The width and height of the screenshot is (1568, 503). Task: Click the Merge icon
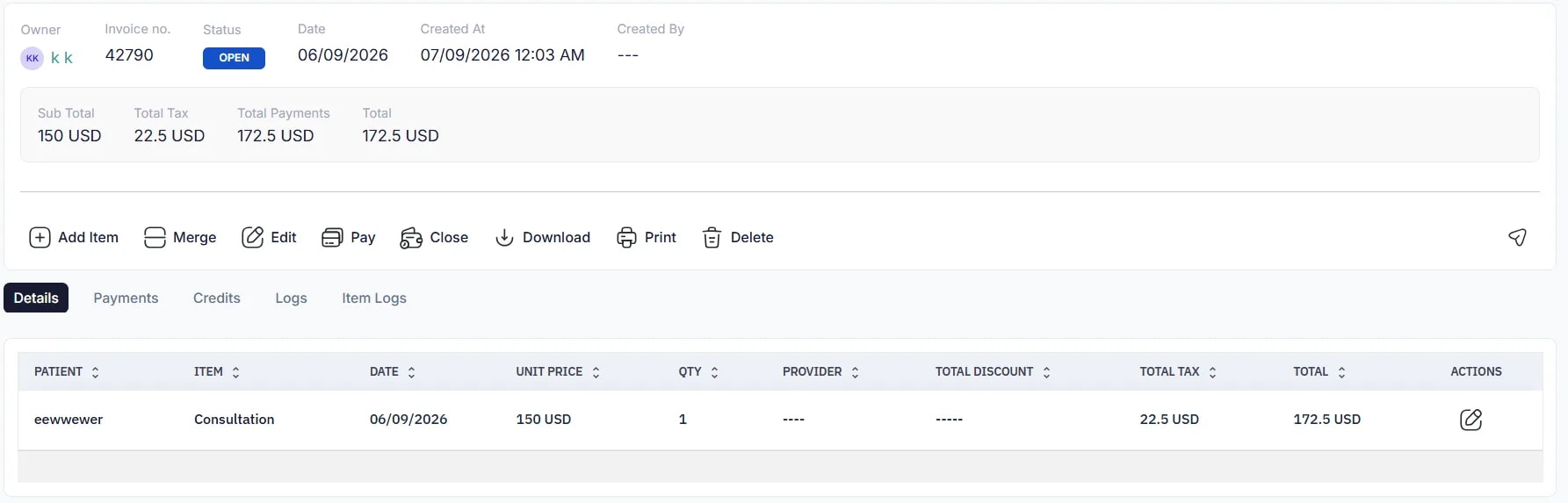click(155, 238)
